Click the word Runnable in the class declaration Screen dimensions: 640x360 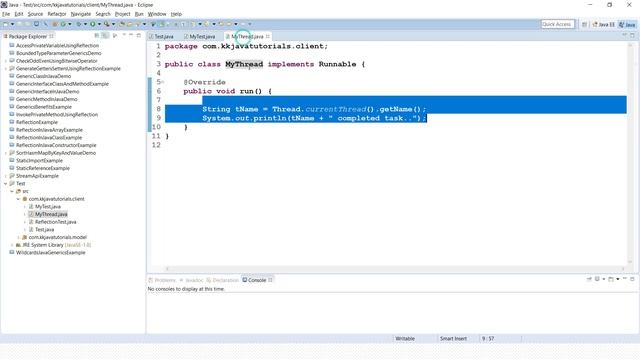tap(337, 64)
